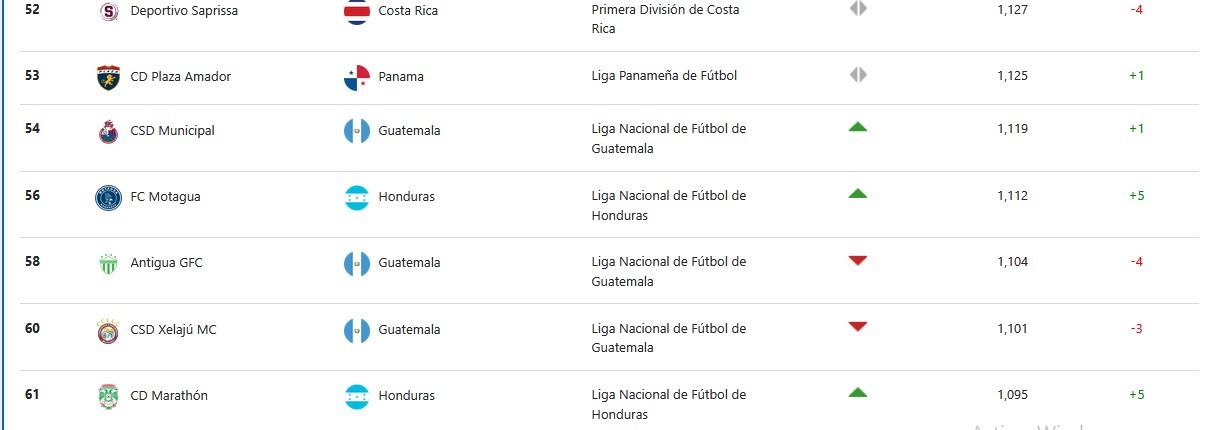Screen dimensions: 1215x430
Task: Click the +5 change value for CD Marathón
Action: [x=1136, y=395]
